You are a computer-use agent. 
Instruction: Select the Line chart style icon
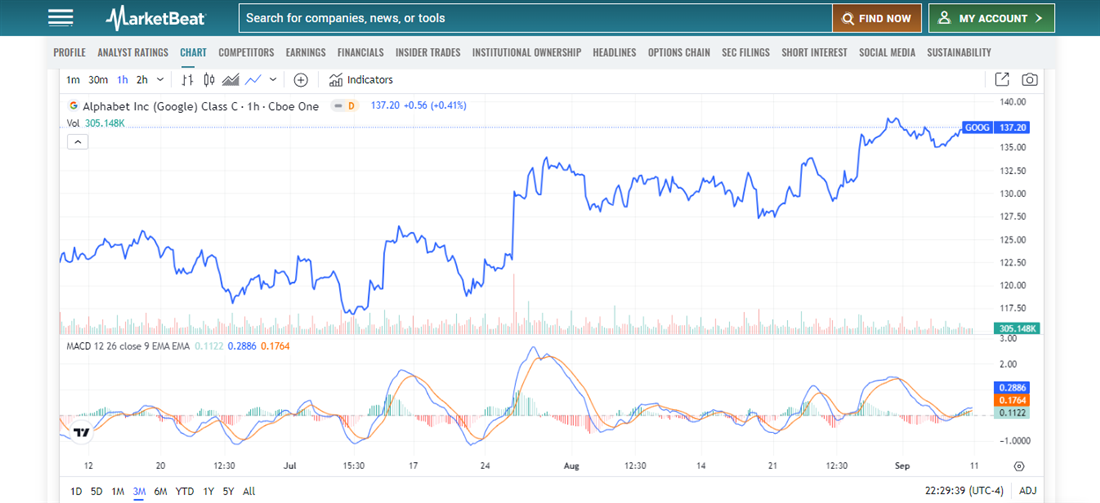click(253, 80)
